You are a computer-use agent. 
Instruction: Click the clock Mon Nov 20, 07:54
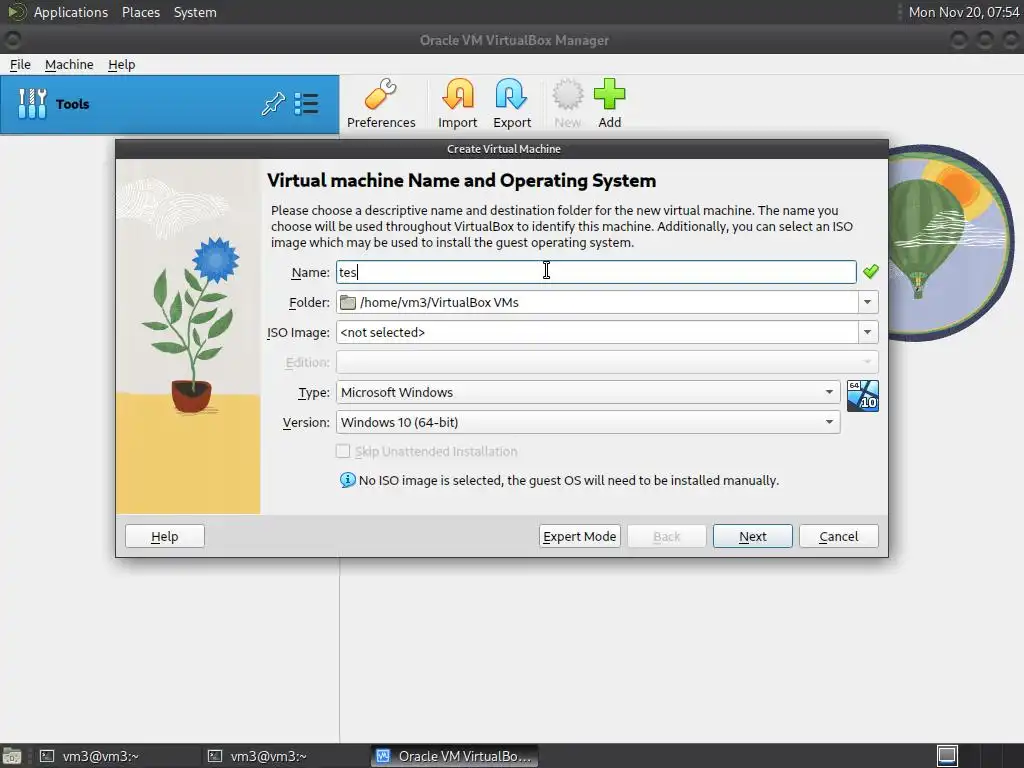[x=964, y=12]
